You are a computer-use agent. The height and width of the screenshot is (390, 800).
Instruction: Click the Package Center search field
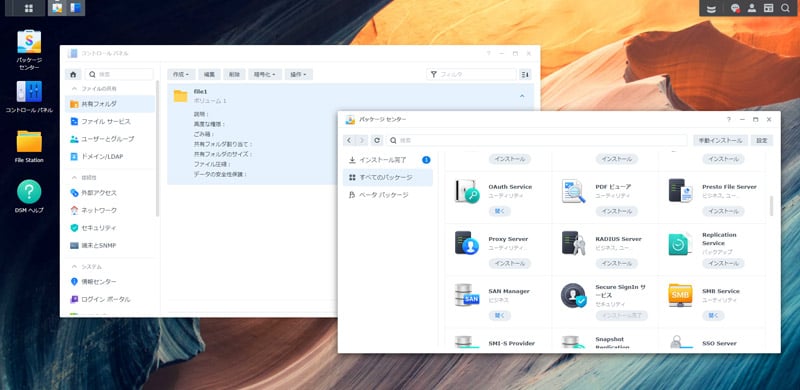pos(537,140)
